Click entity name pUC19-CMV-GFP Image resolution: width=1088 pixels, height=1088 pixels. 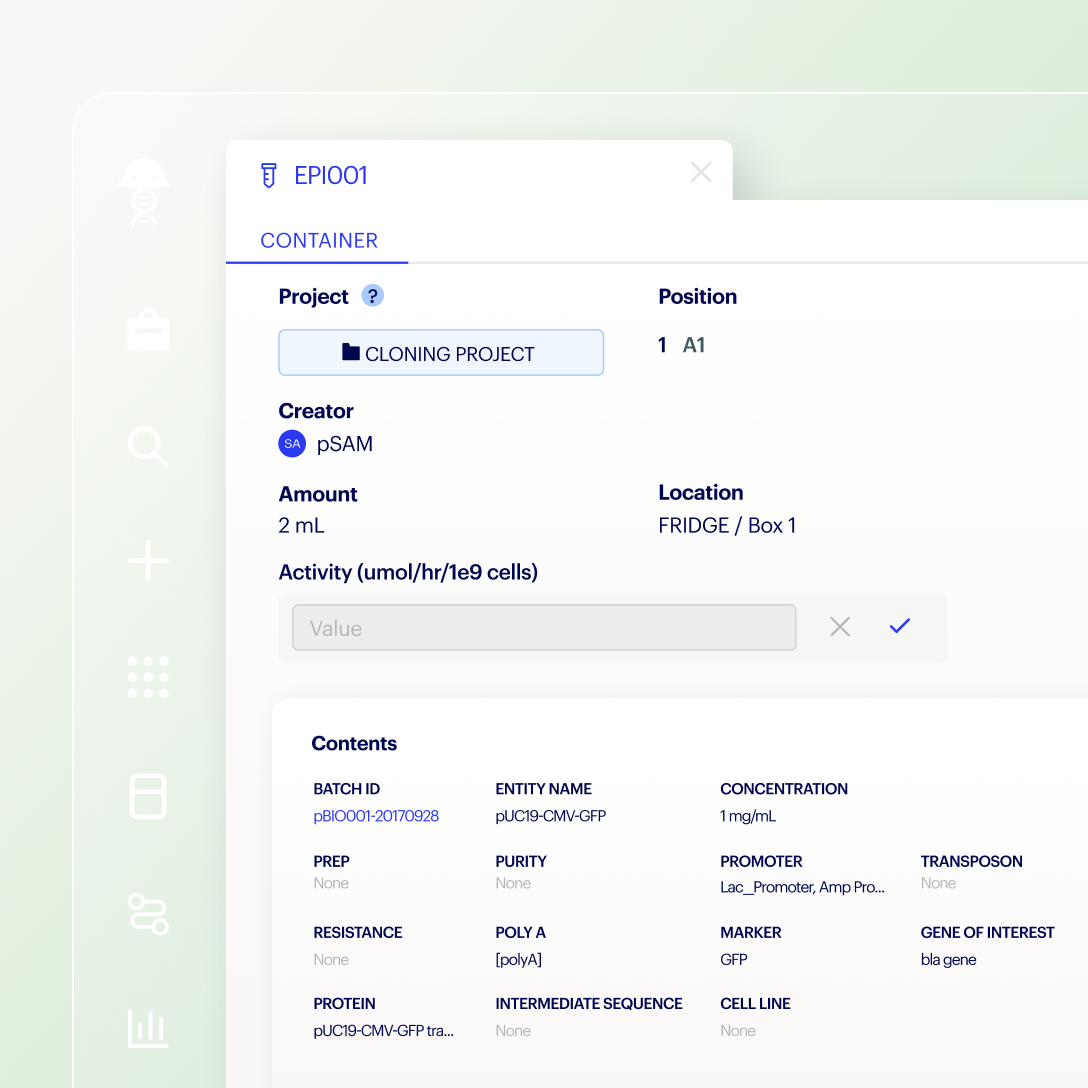(550, 816)
